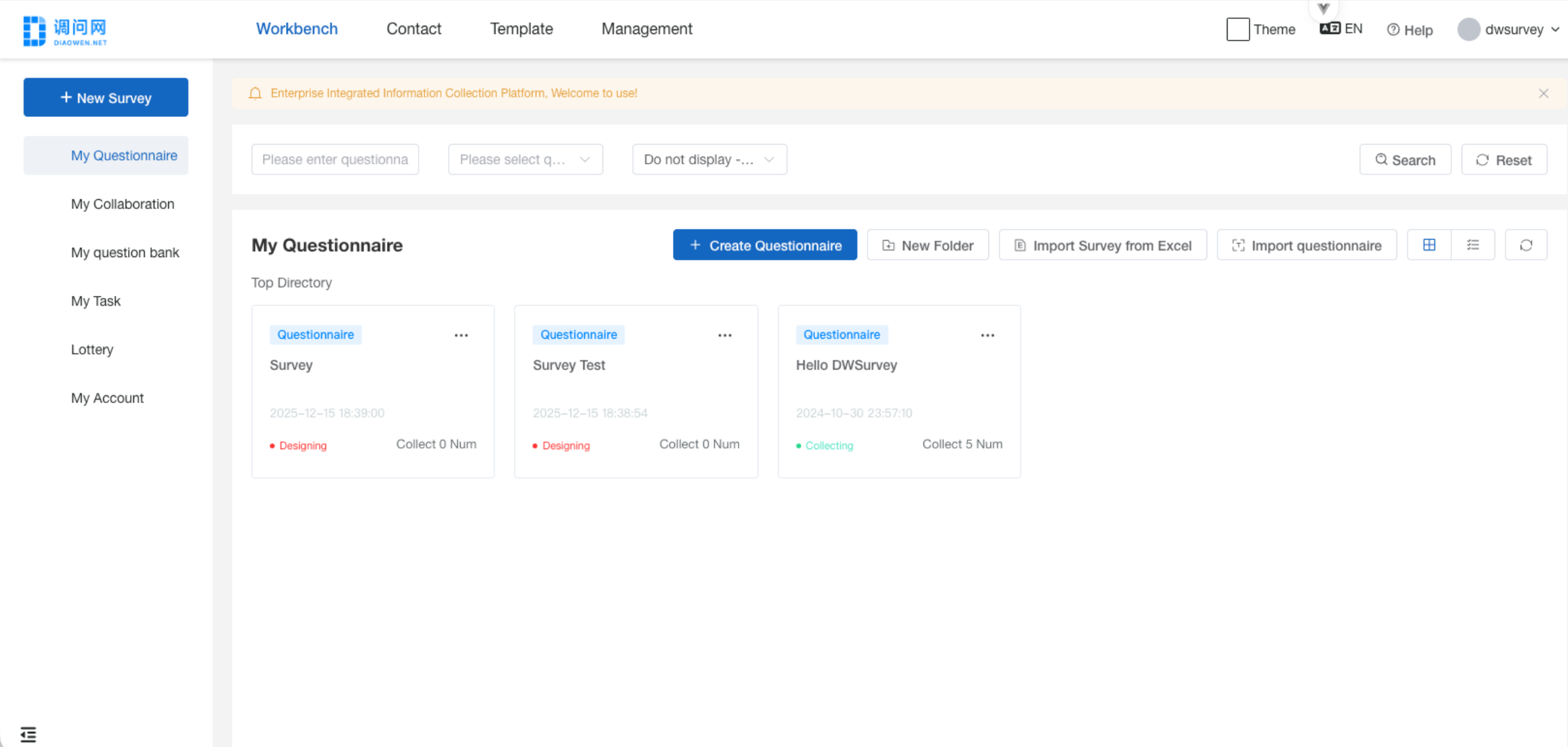Open the Template top tab
Image resolution: width=1568 pixels, height=747 pixels.
[x=521, y=29]
